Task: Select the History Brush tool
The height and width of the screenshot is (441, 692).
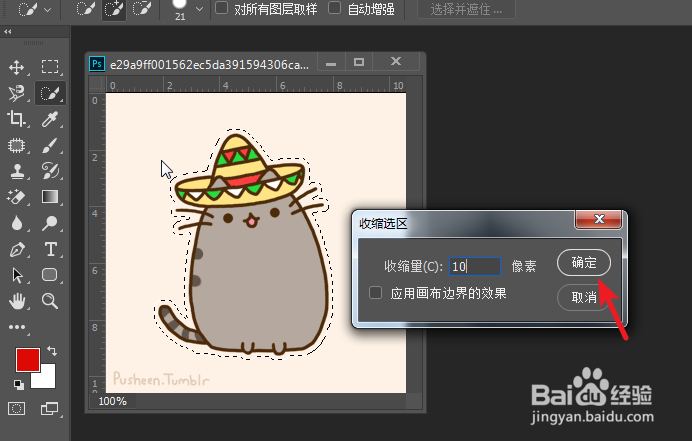Action: (x=50, y=171)
